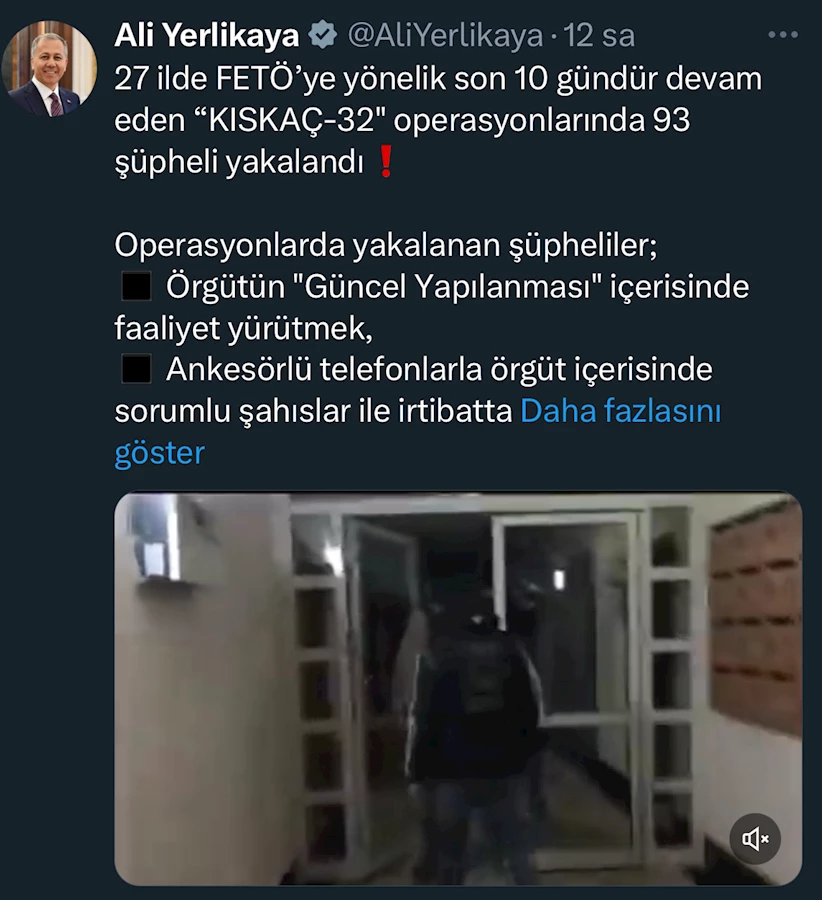
Task: Play the embedded video thumbnail
Action: coord(458,688)
